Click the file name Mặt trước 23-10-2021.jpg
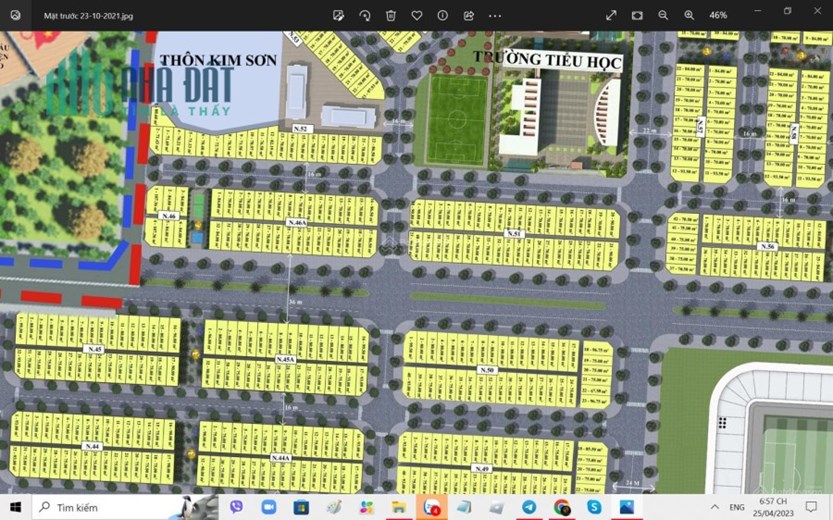Viewport: 833px width, 520px height. 88,16
